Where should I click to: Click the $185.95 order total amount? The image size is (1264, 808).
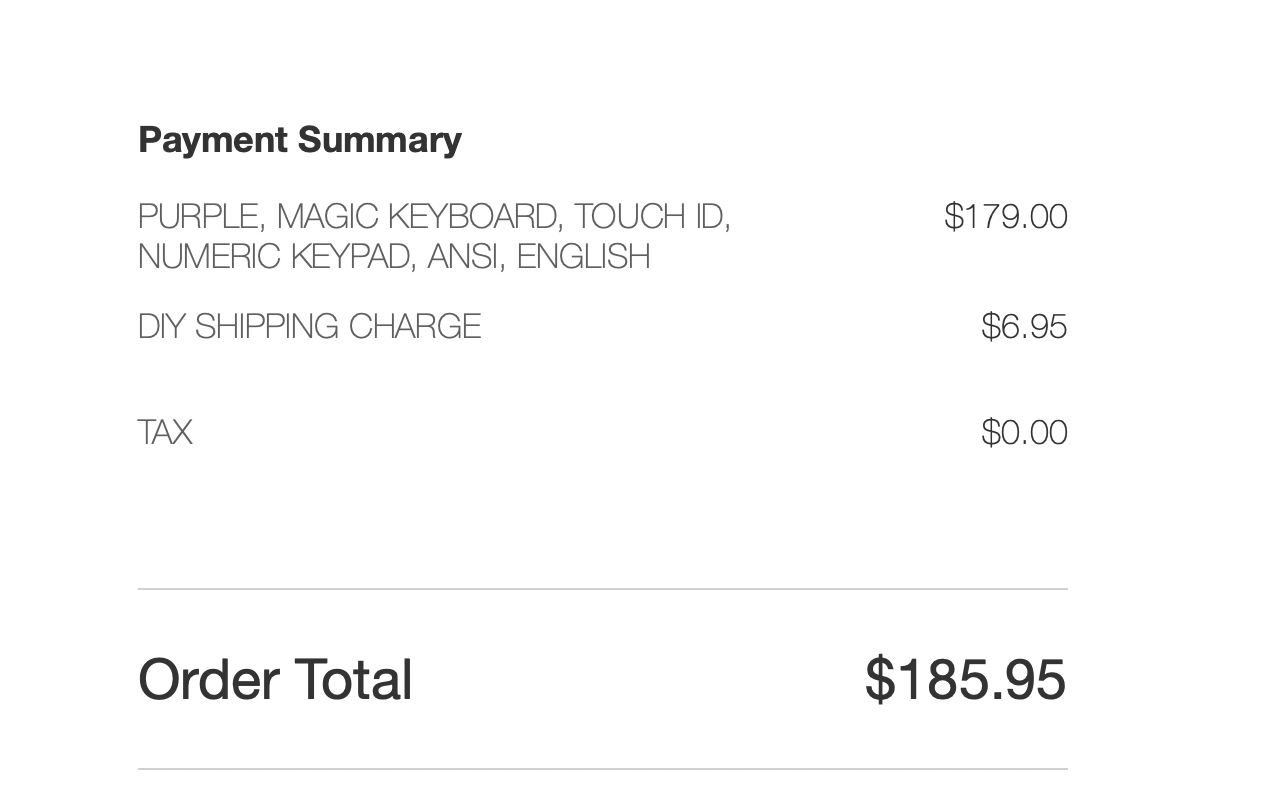965,680
